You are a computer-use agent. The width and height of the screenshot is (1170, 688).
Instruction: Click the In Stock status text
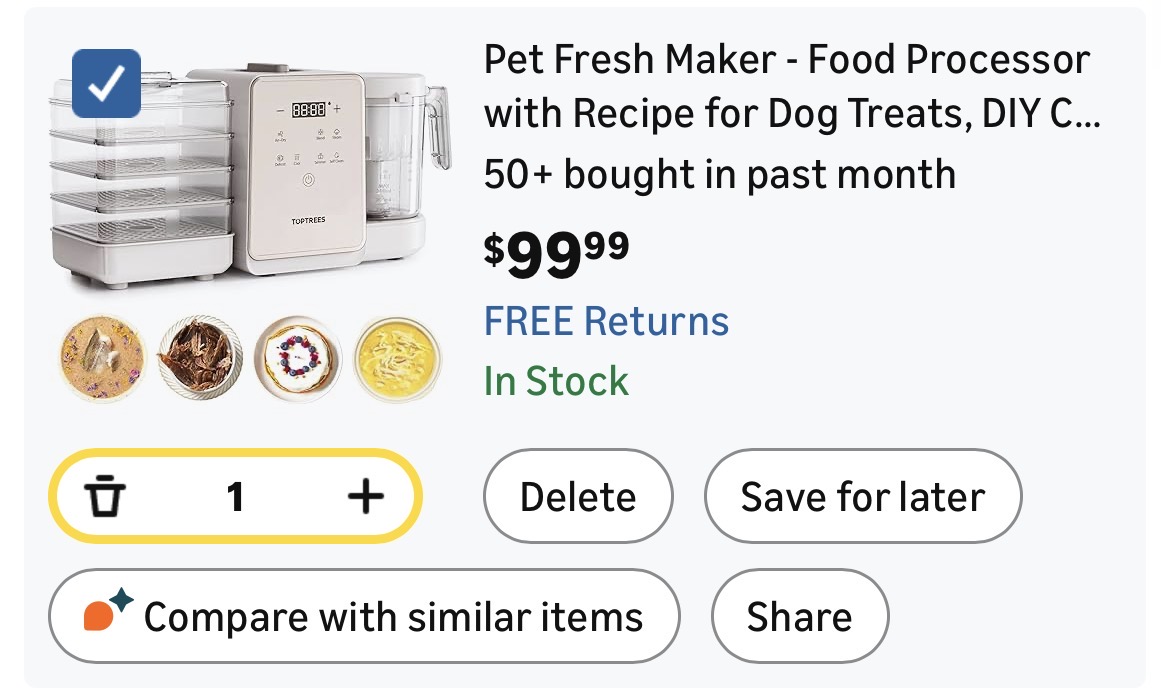pyautogui.click(x=556, y=381)
